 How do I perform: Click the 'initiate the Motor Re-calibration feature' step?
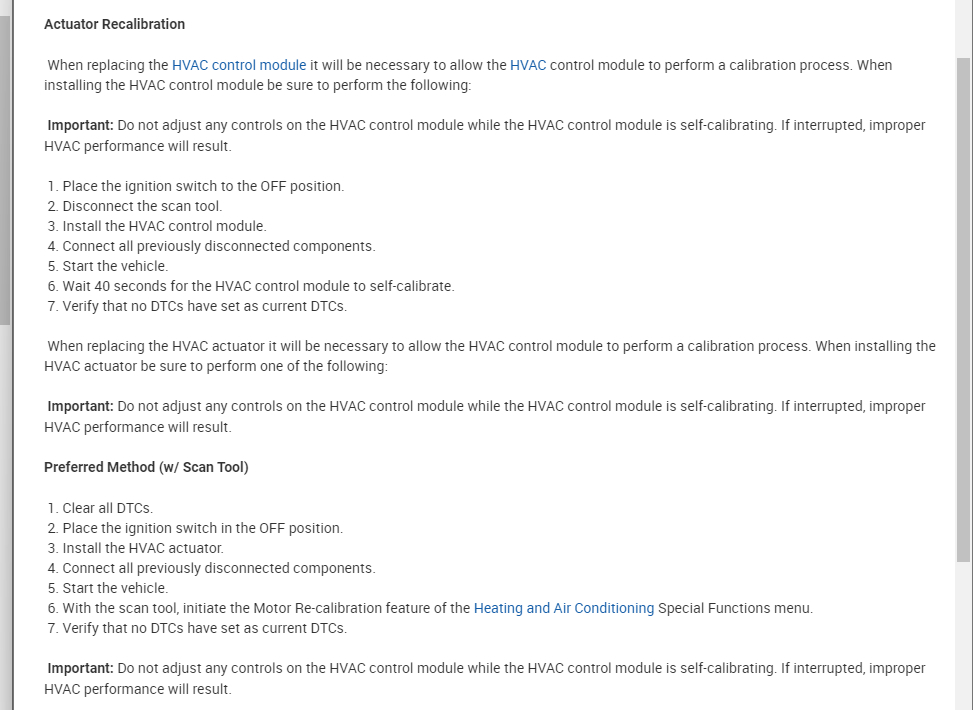pos(266,608)
